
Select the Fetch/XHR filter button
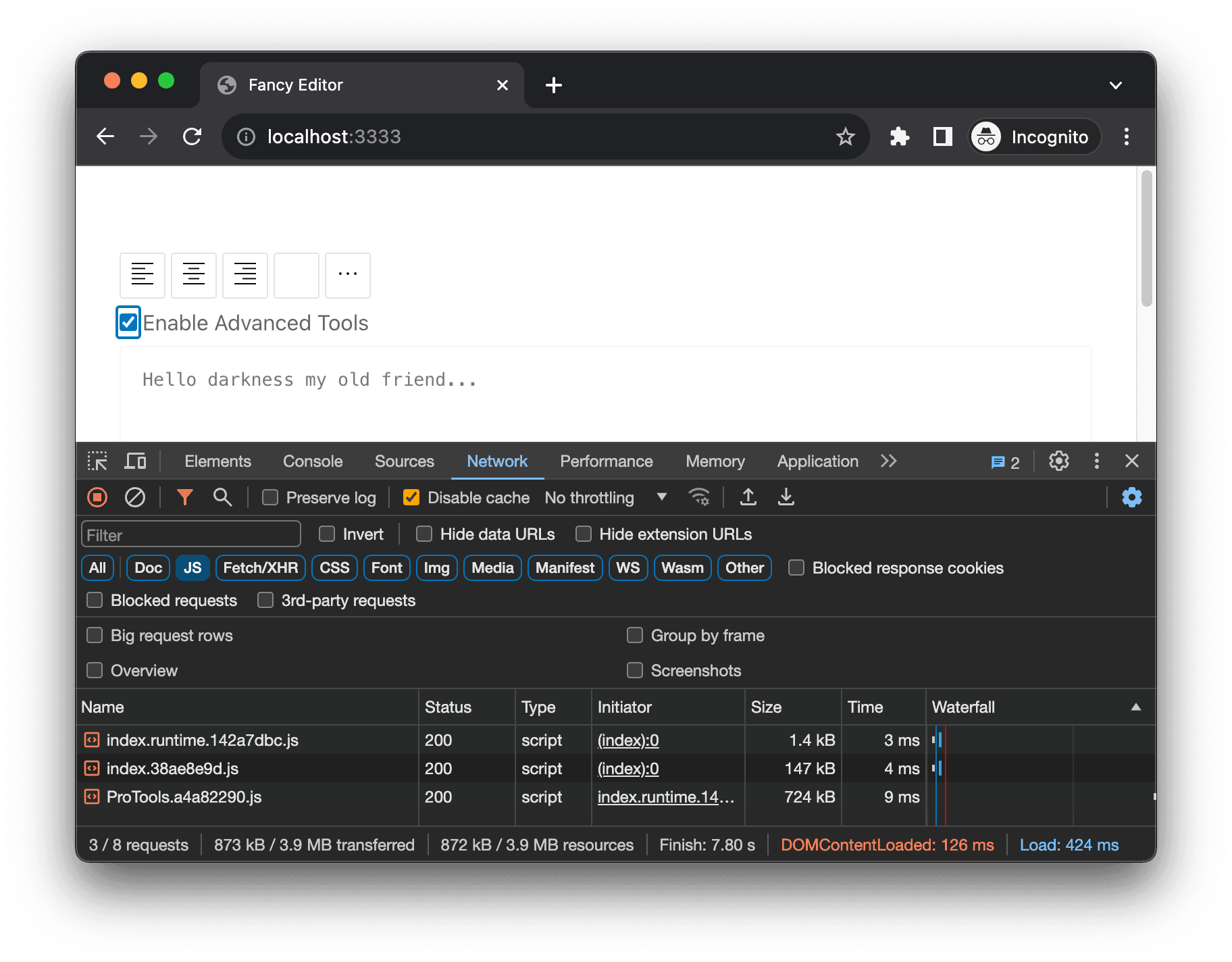(x=260, y=568)
